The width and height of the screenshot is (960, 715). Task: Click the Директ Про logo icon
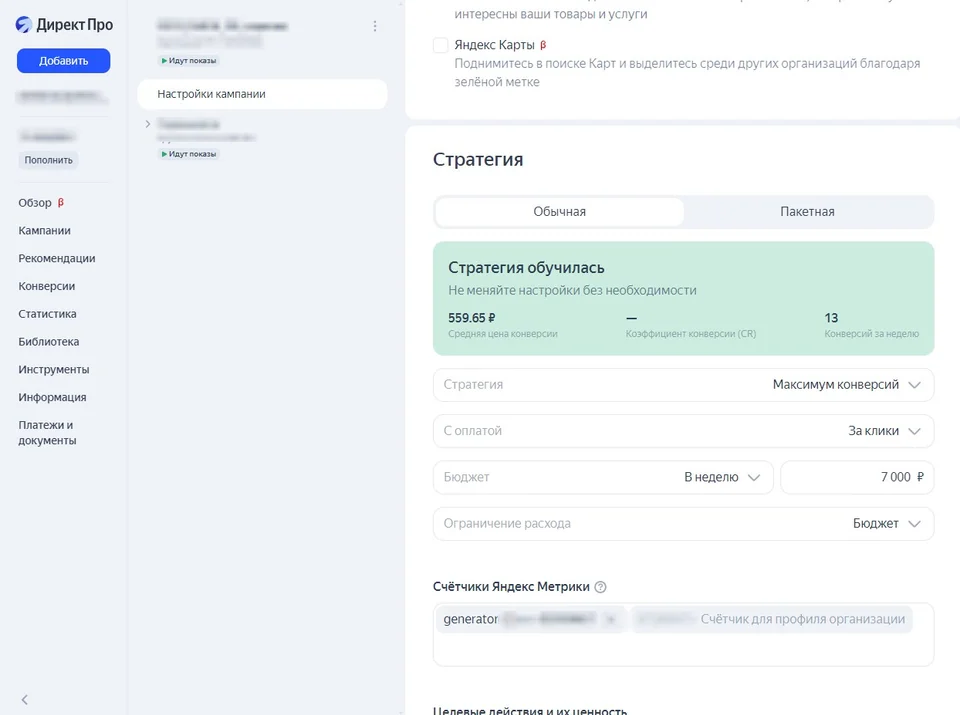tap(23, 24)
